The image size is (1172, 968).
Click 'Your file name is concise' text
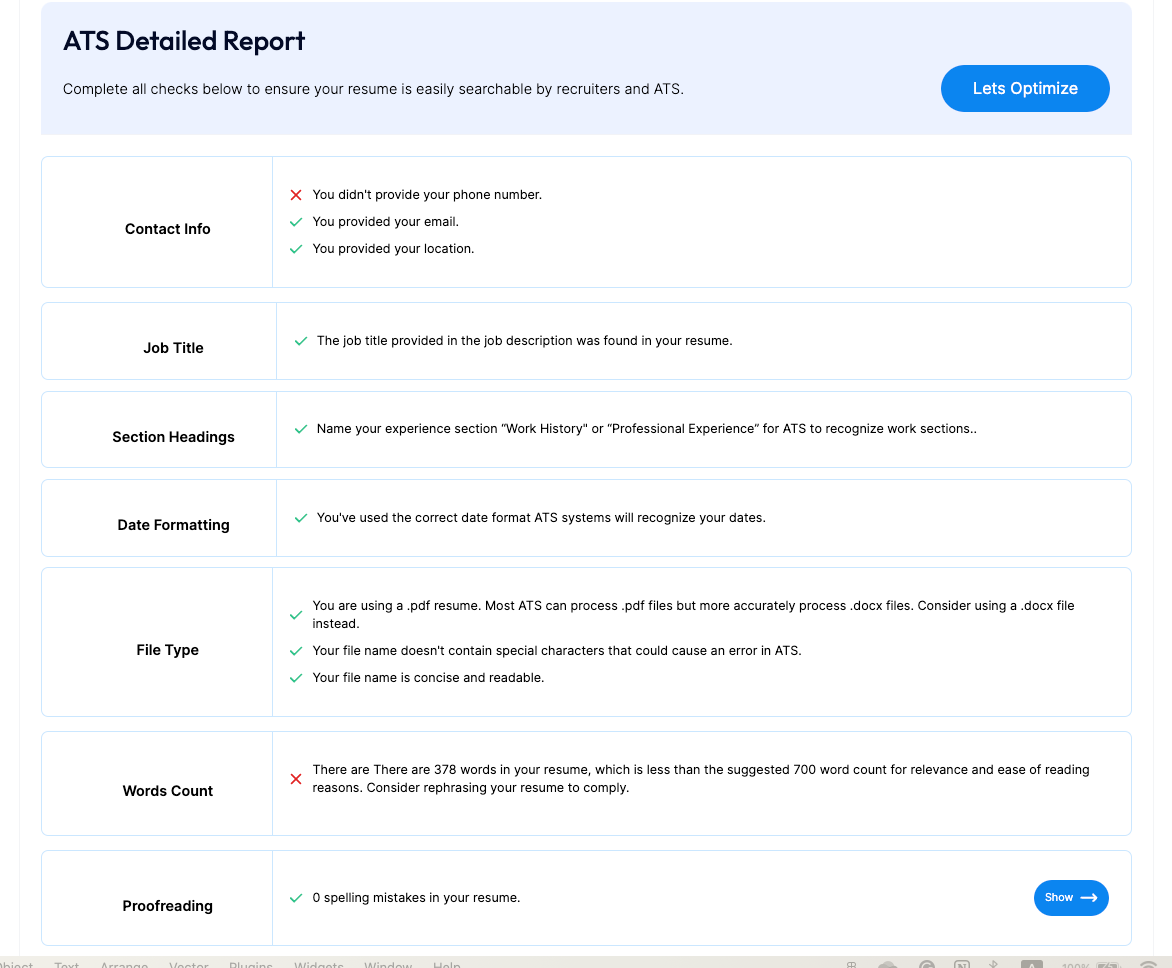pos(428,677)
